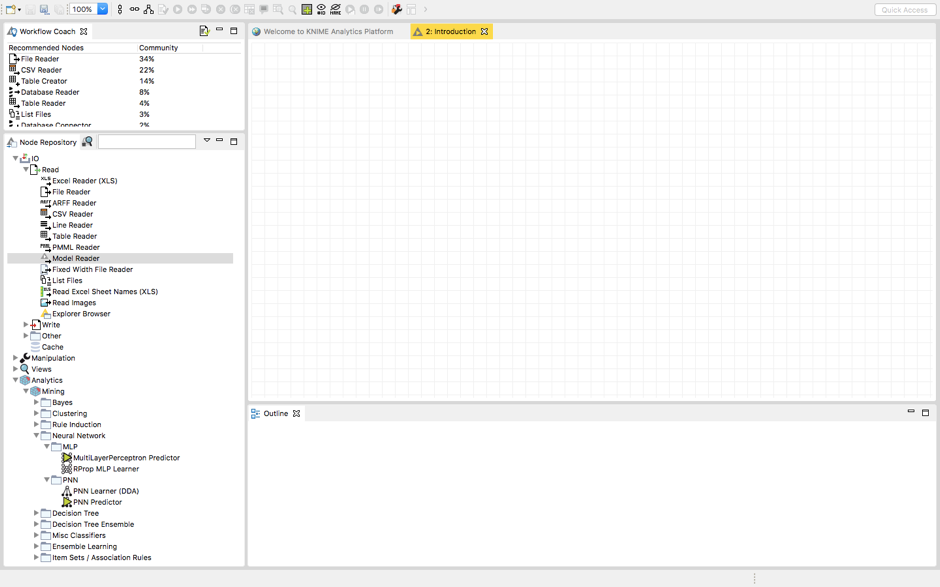Open the Node Repository view menu arrow
Screen dimensions: 940x587
click(207, 141)
